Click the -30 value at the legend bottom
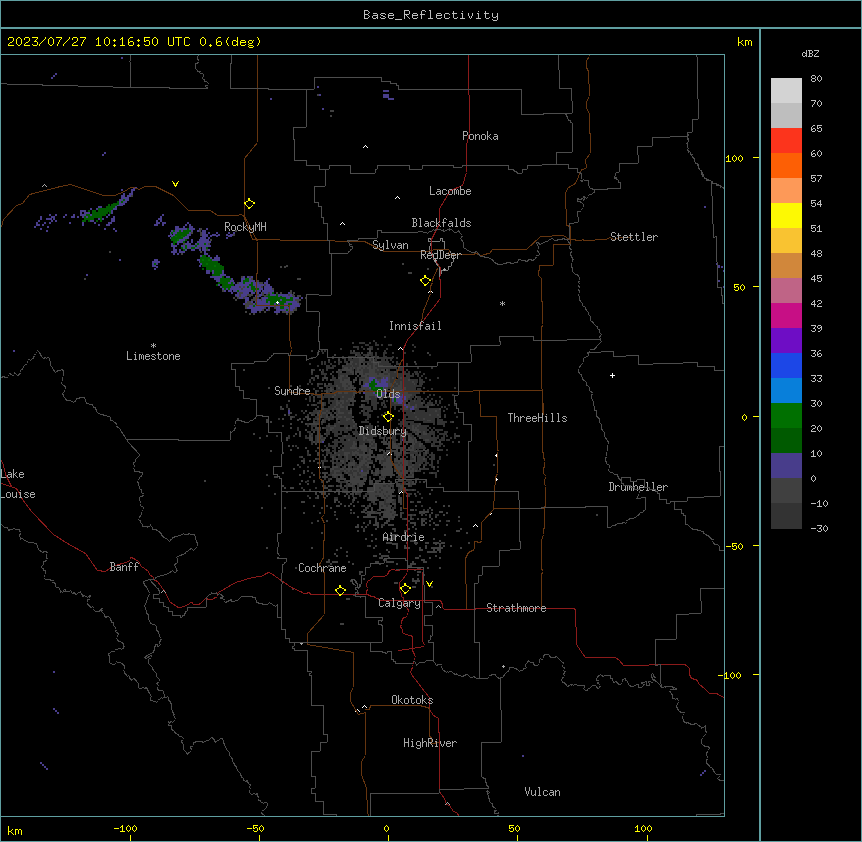 click(x=819, y=528)
